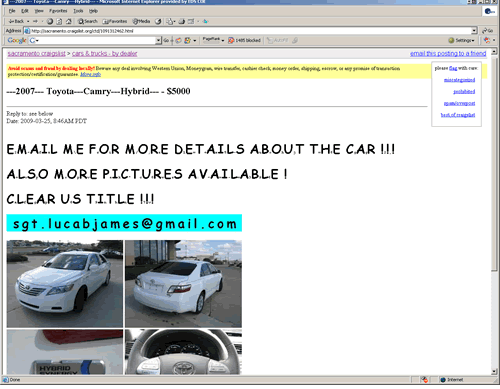Flag the posting as miscategorized
The width and height of the screenshot is (500, 389).
click(459, 80)
